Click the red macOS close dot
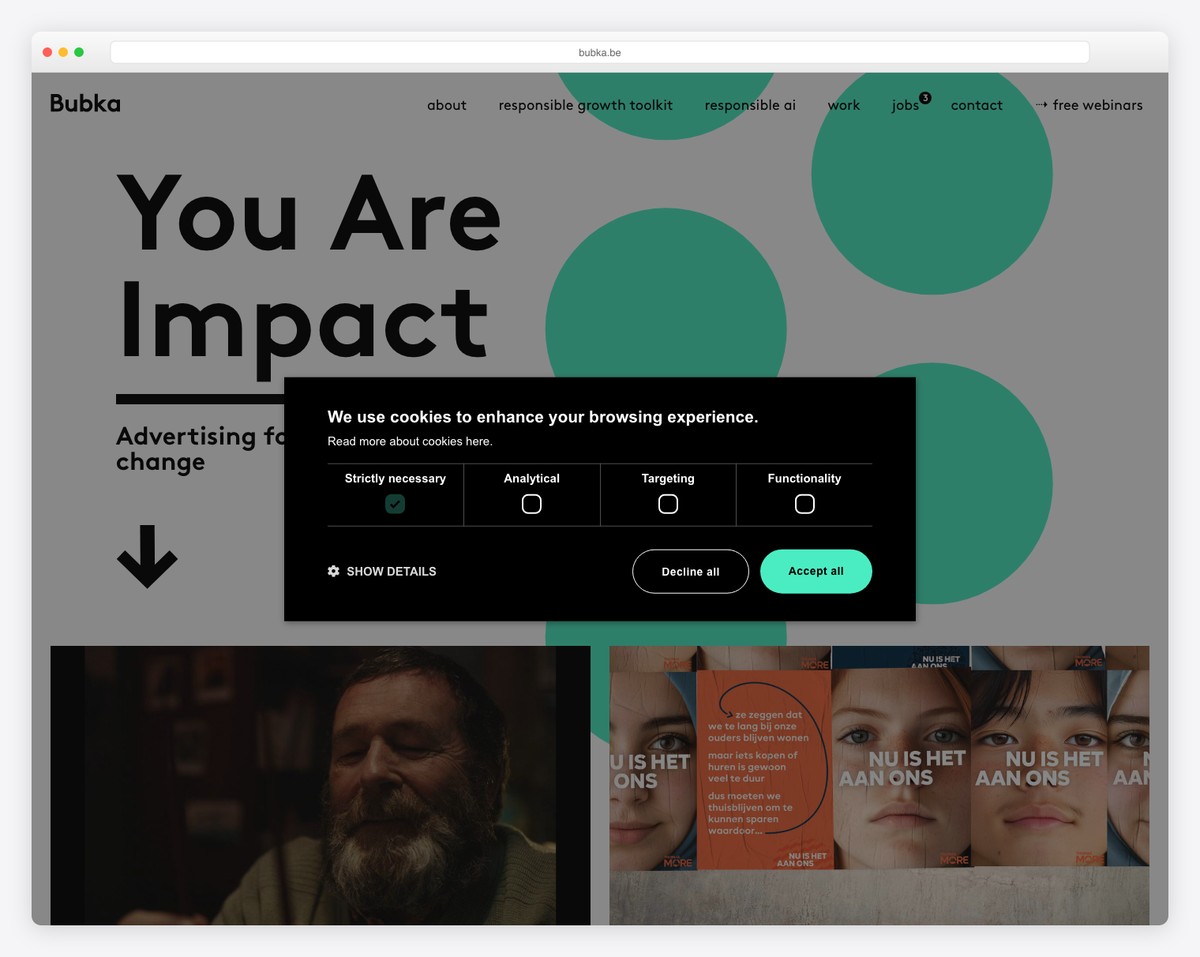The image size is (1200, 957). pos(47,52)
